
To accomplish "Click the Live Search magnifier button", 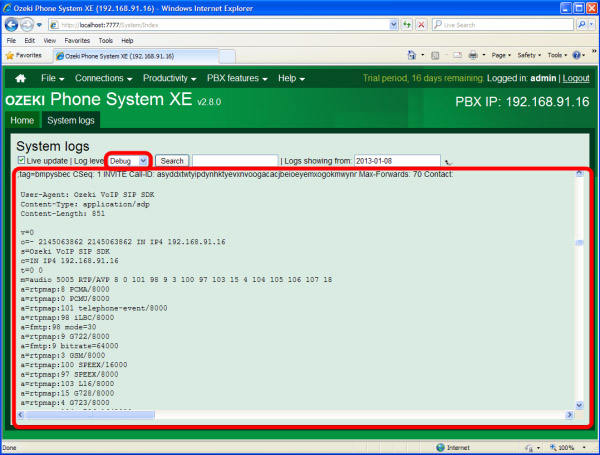I will pos(582,24).
